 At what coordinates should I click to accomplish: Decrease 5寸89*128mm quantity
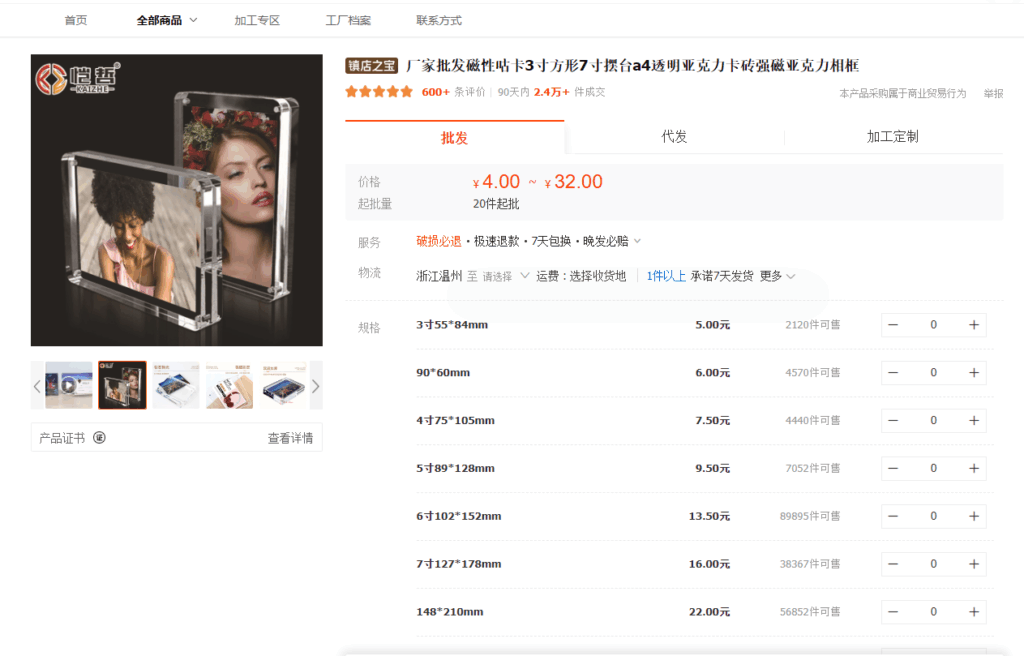[x=893, y=468]
